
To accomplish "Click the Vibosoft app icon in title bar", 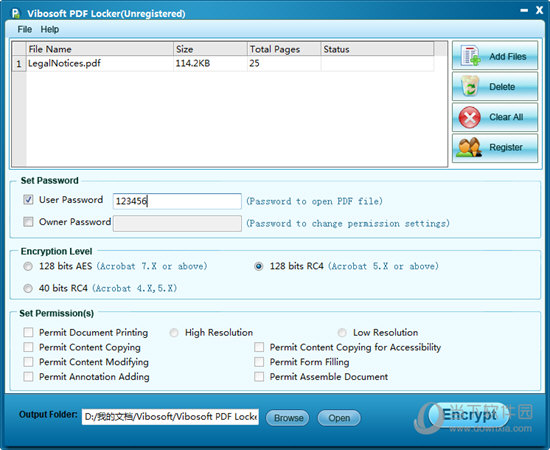I will click(x=16, y=13).
